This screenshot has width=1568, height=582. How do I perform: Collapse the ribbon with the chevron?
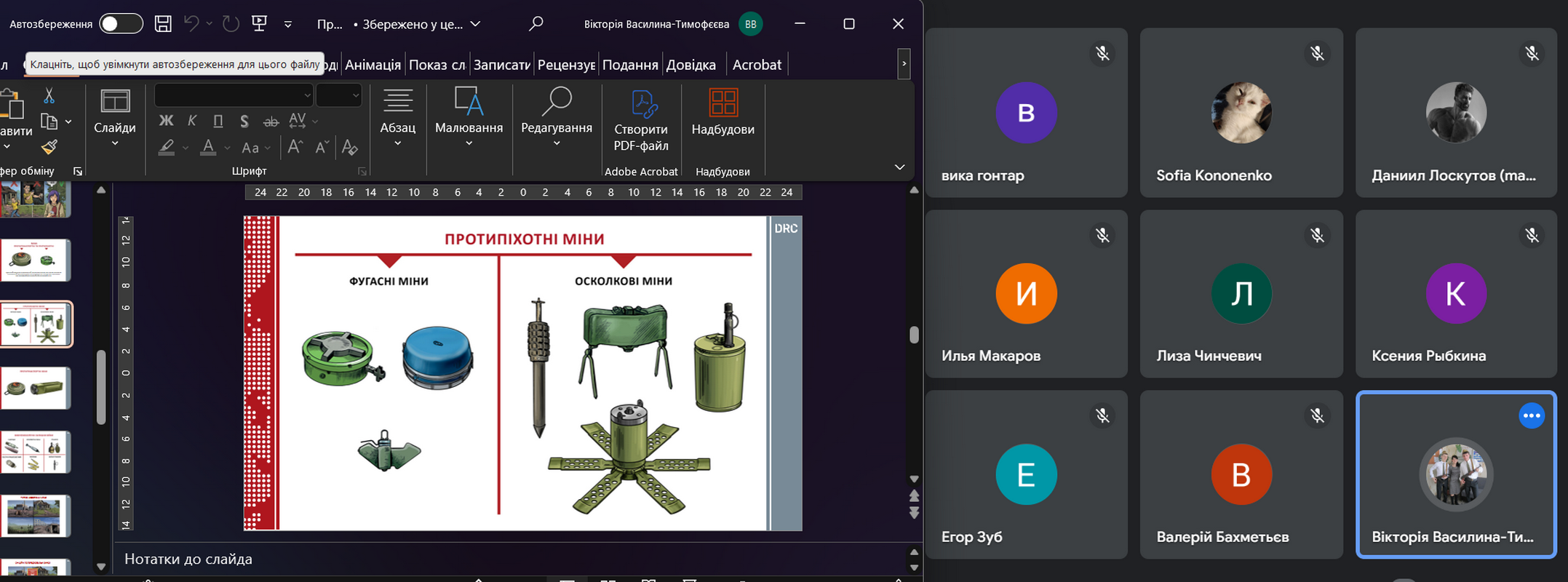(x=899, y=167)
